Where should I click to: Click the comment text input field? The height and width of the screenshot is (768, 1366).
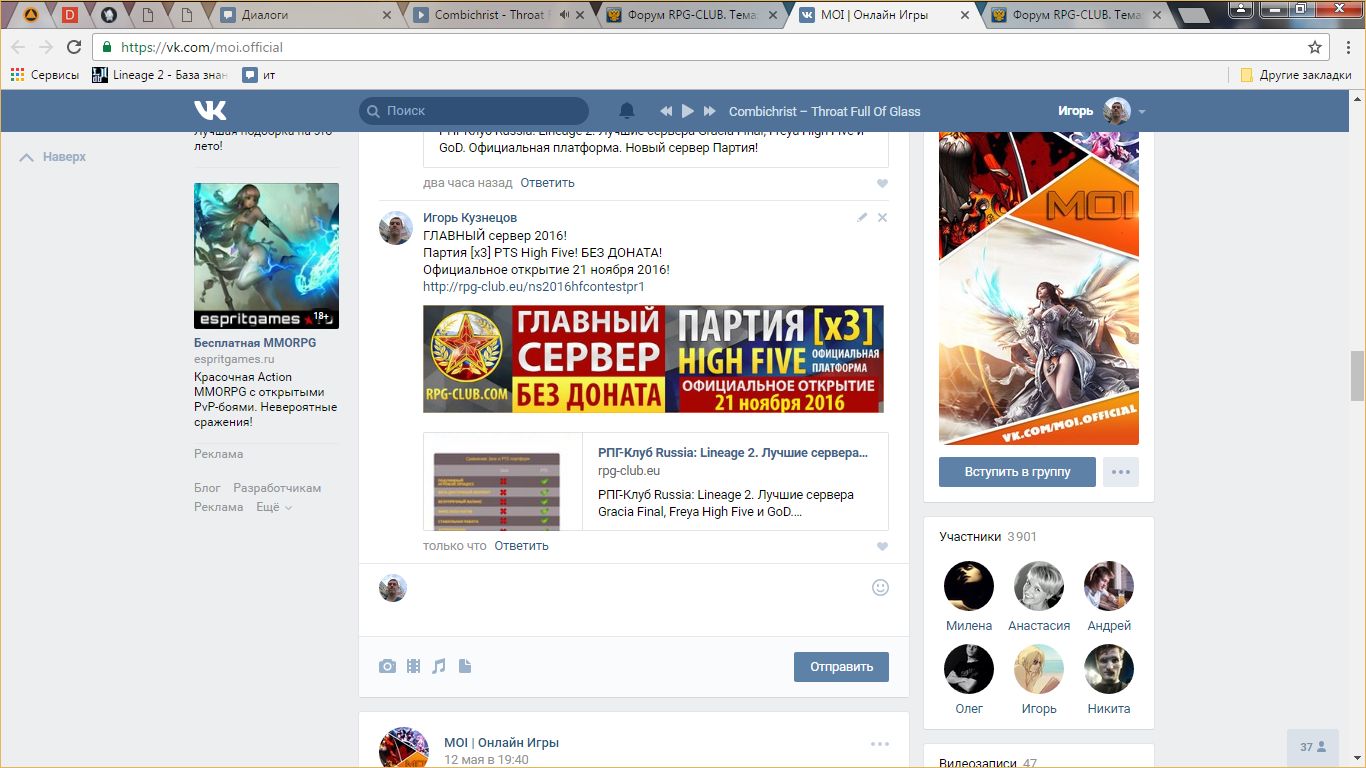tap(640, 588)
